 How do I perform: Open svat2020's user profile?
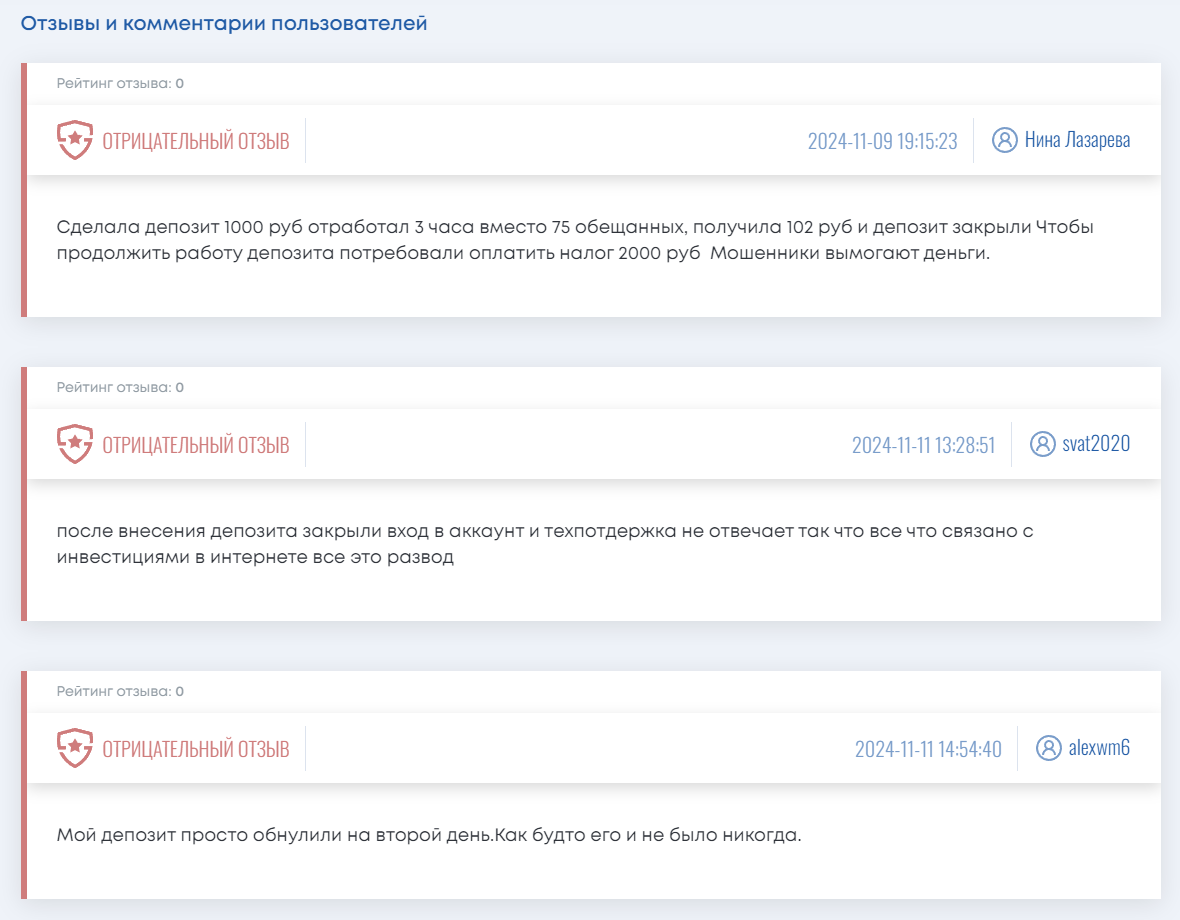point(1097,444)
